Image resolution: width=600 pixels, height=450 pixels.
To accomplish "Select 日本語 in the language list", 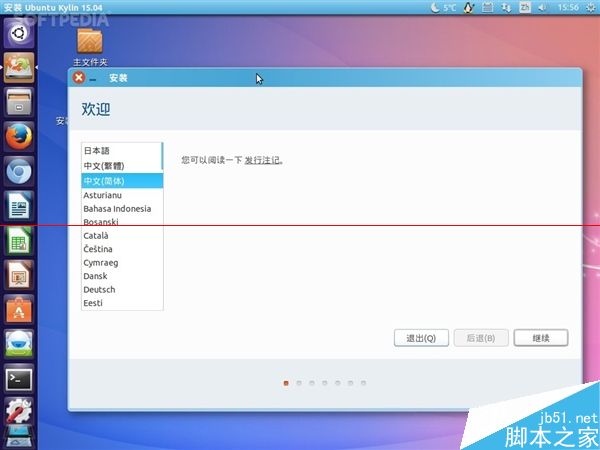I will [x=121, y=150].
